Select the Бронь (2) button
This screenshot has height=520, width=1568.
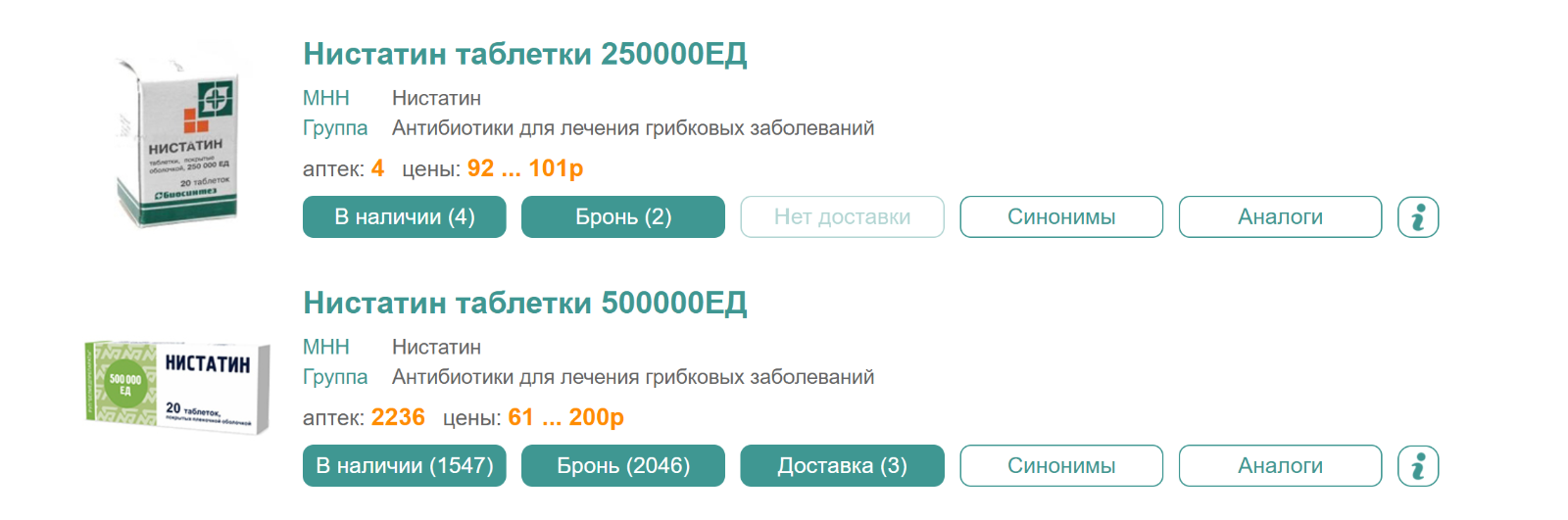point(623,216)
